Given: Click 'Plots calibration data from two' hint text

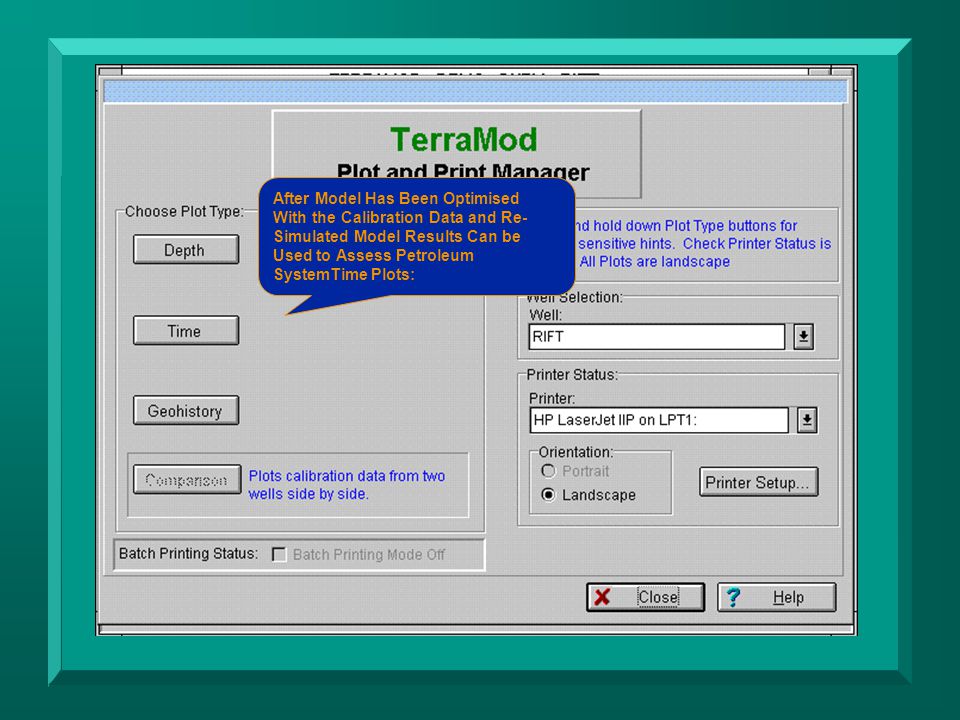Looking at the screenshot, I should [x=347, y=476].
